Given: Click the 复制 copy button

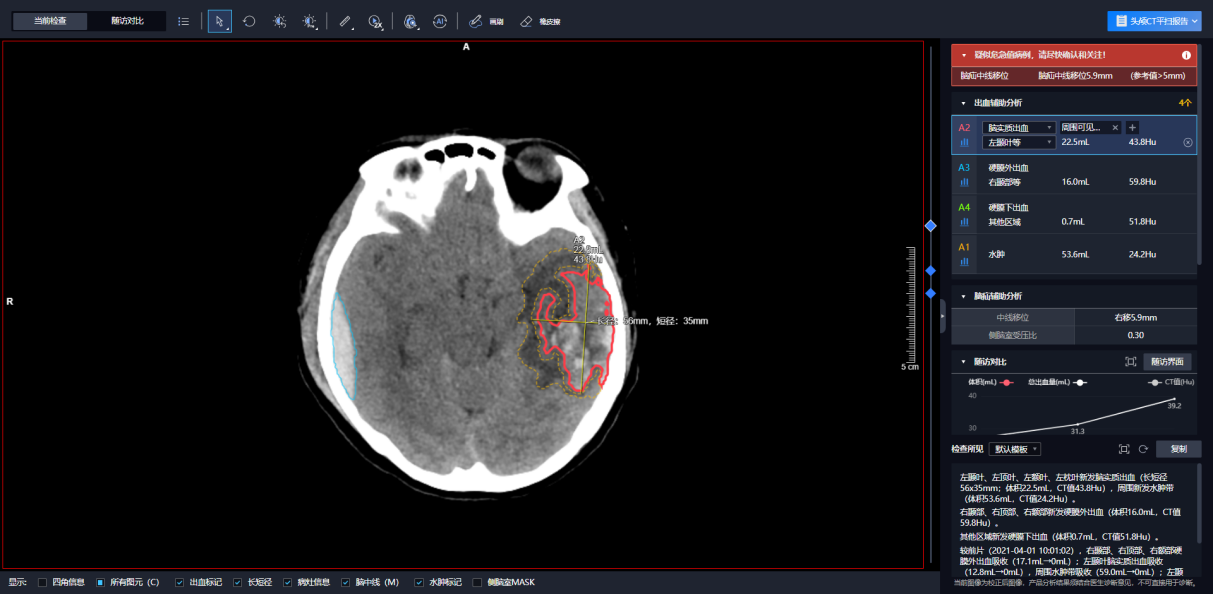Looking at the screenshot, I should (1178, 449).
